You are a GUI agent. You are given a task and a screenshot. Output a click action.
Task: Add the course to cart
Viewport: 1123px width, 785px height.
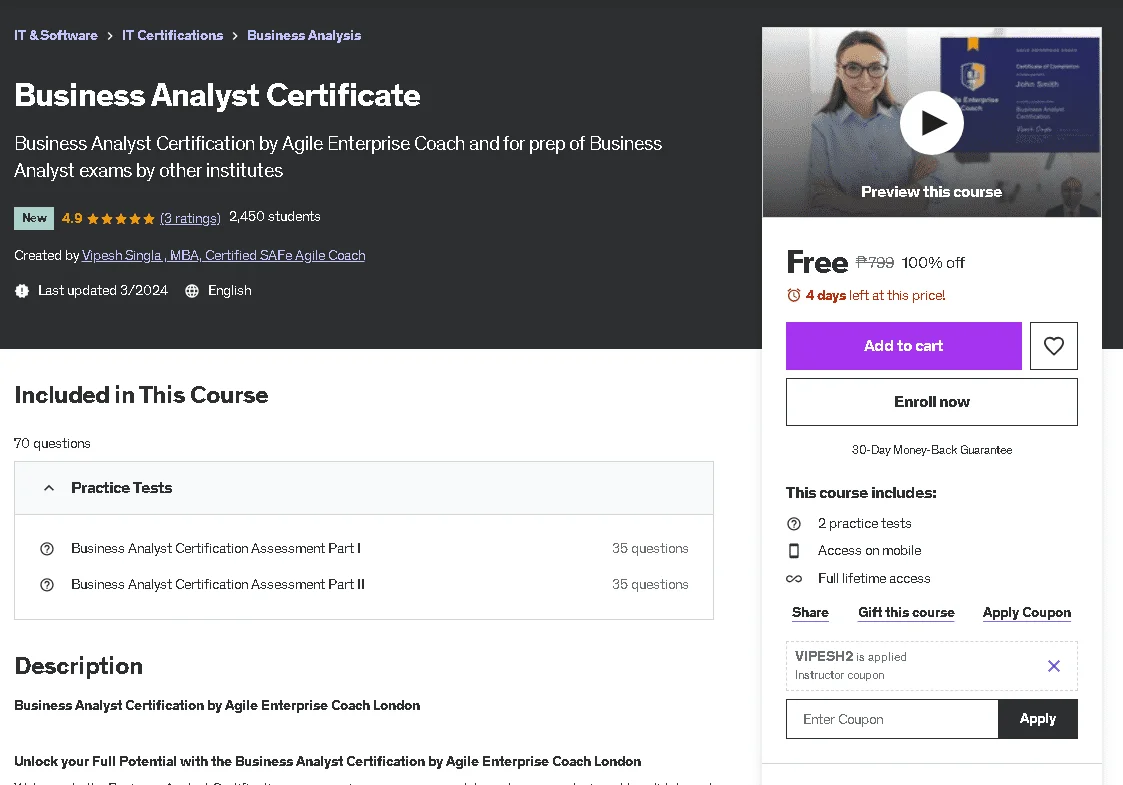coord(903,346)
